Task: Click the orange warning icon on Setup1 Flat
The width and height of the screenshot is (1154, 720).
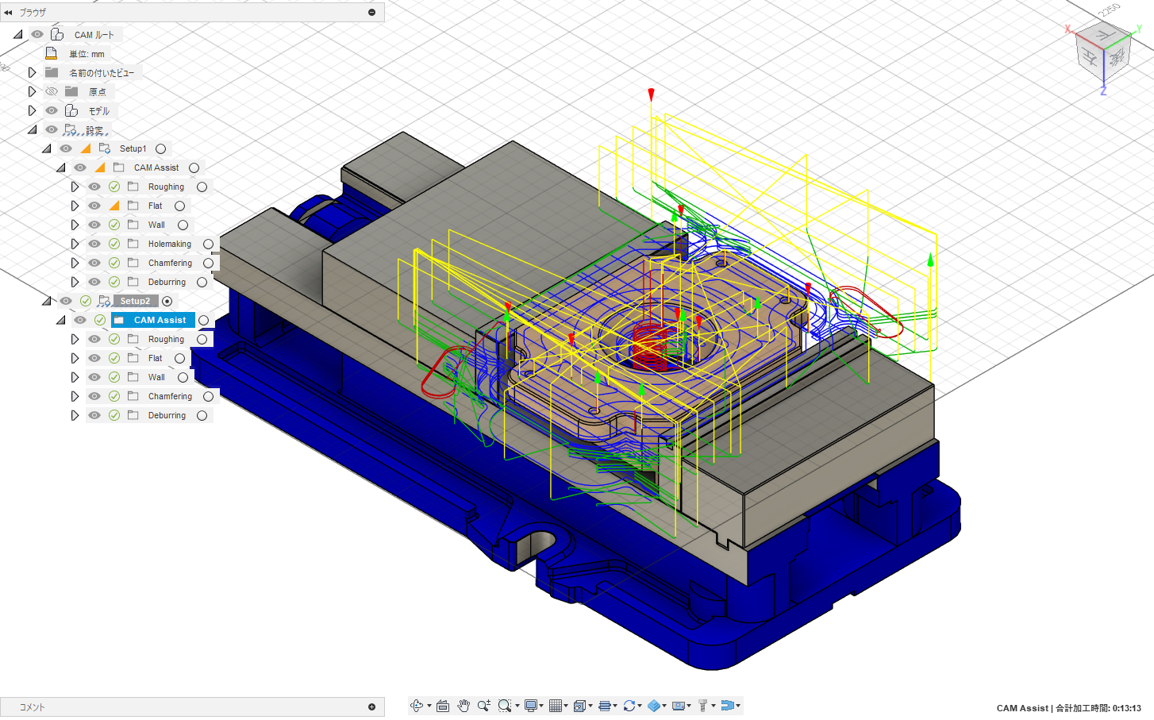Action: point(114,205)
